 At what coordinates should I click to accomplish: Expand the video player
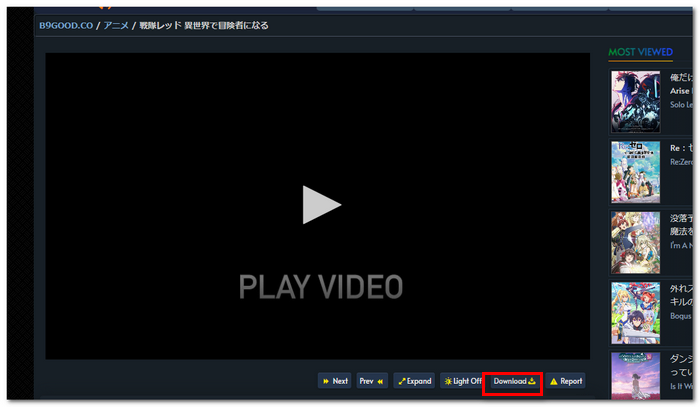tap(414, 381)
